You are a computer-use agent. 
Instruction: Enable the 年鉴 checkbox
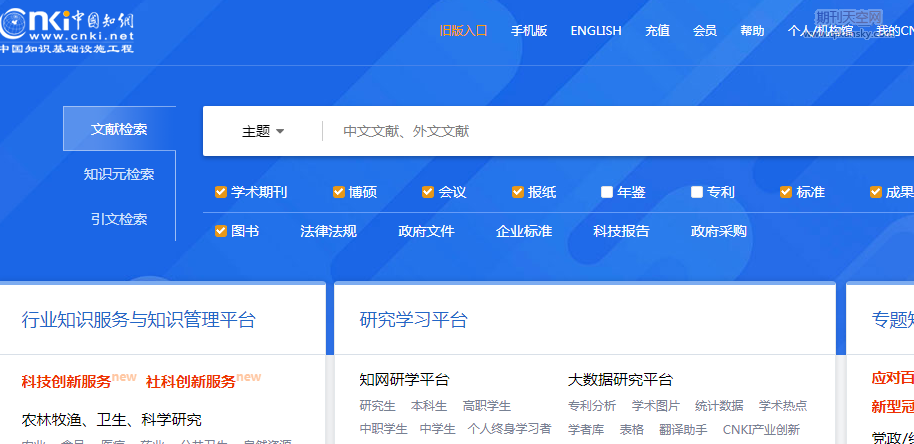pyautogui.click(x=607, y=192)
